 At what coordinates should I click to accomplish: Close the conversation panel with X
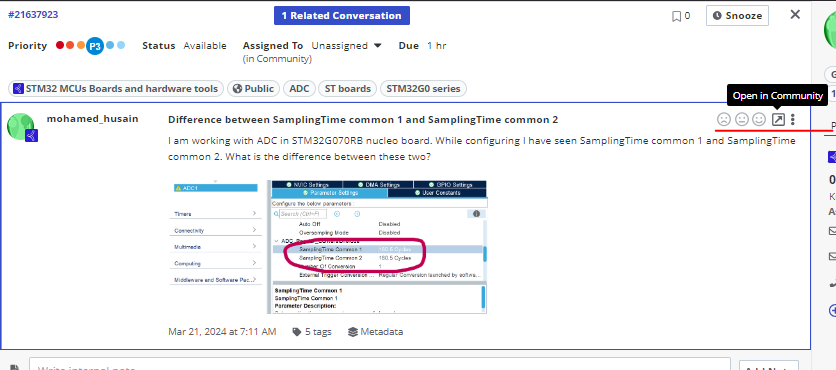tap(795, 15)
